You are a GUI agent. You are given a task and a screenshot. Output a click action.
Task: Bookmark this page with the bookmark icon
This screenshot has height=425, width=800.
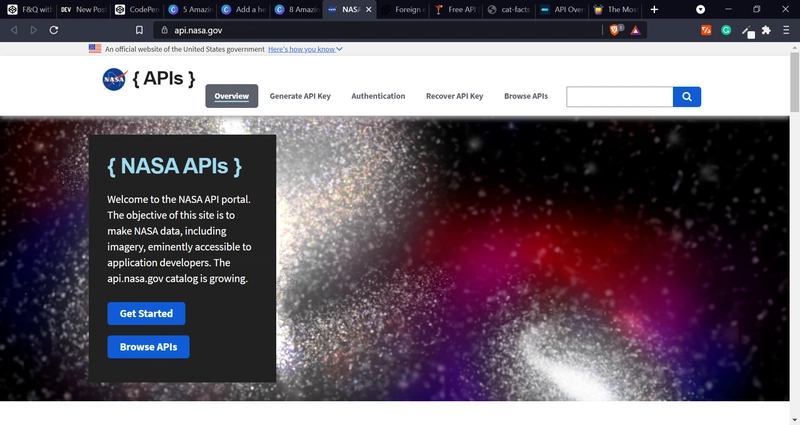pos(139,30)
